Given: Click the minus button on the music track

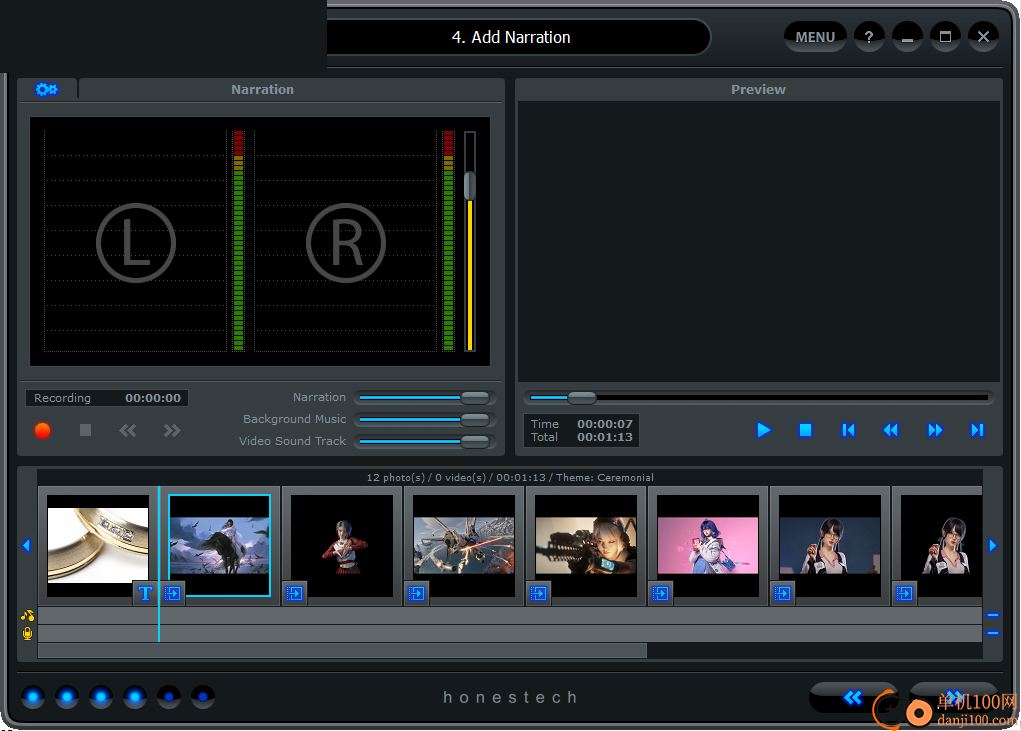Looking at the screenshot, I should coord(993,615).
